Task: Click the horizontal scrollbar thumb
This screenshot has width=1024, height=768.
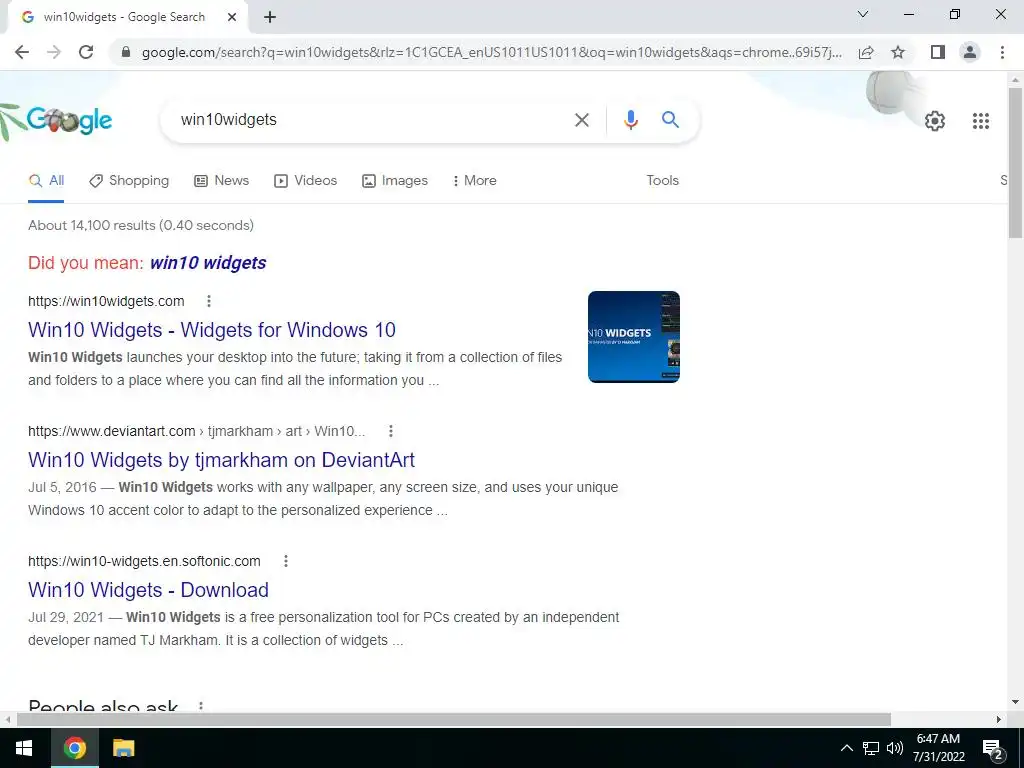Action: [x=454, y=719]
